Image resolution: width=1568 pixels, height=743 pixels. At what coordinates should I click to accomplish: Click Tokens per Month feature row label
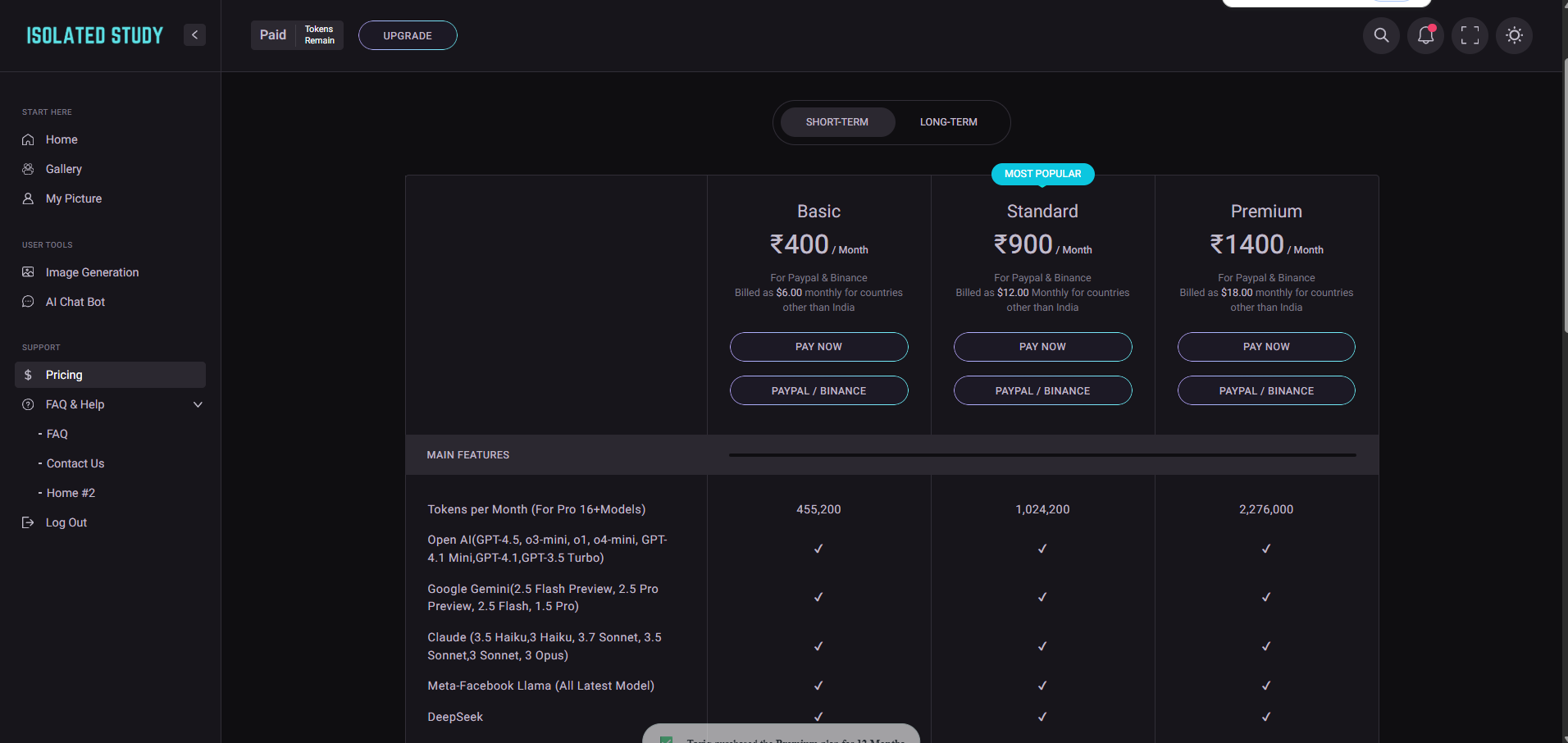pos(536,509)
